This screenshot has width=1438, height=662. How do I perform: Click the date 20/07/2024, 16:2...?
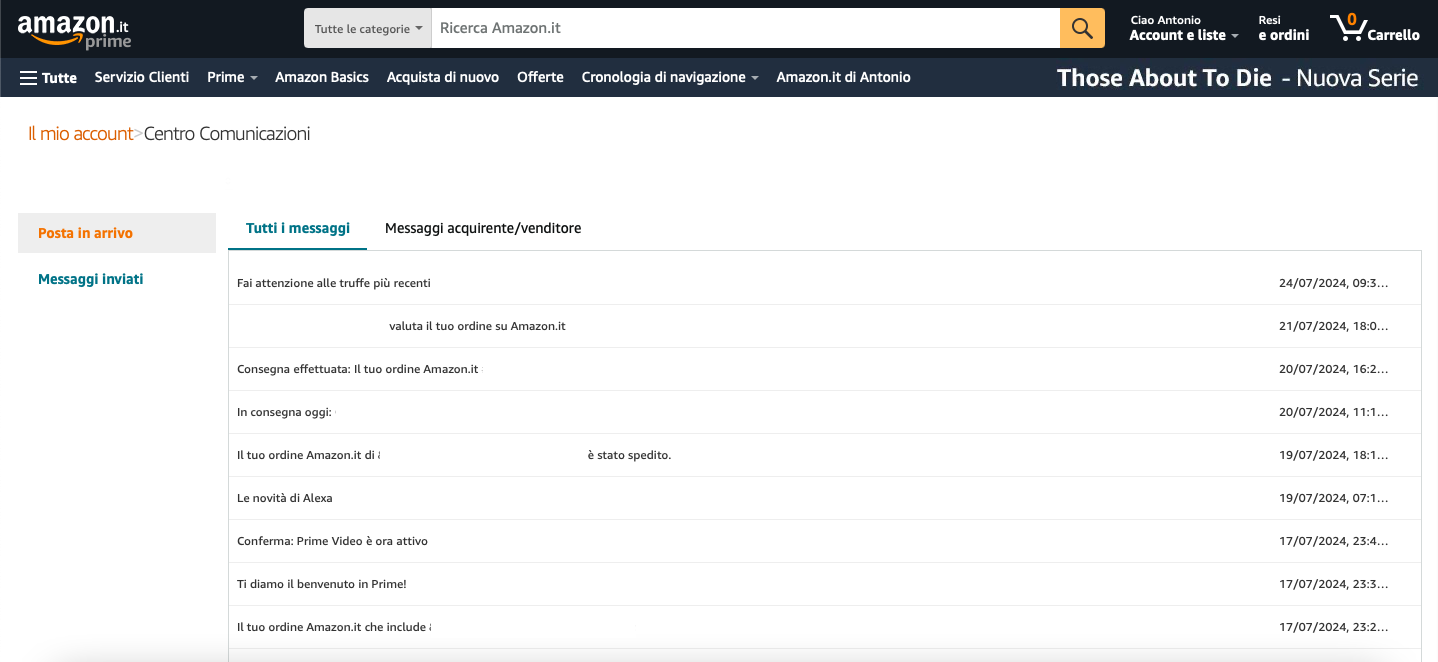tap(1333, 369)
